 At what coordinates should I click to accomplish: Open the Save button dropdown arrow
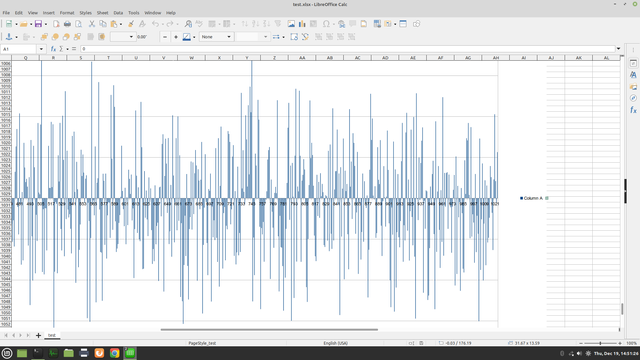coord(45,24)
